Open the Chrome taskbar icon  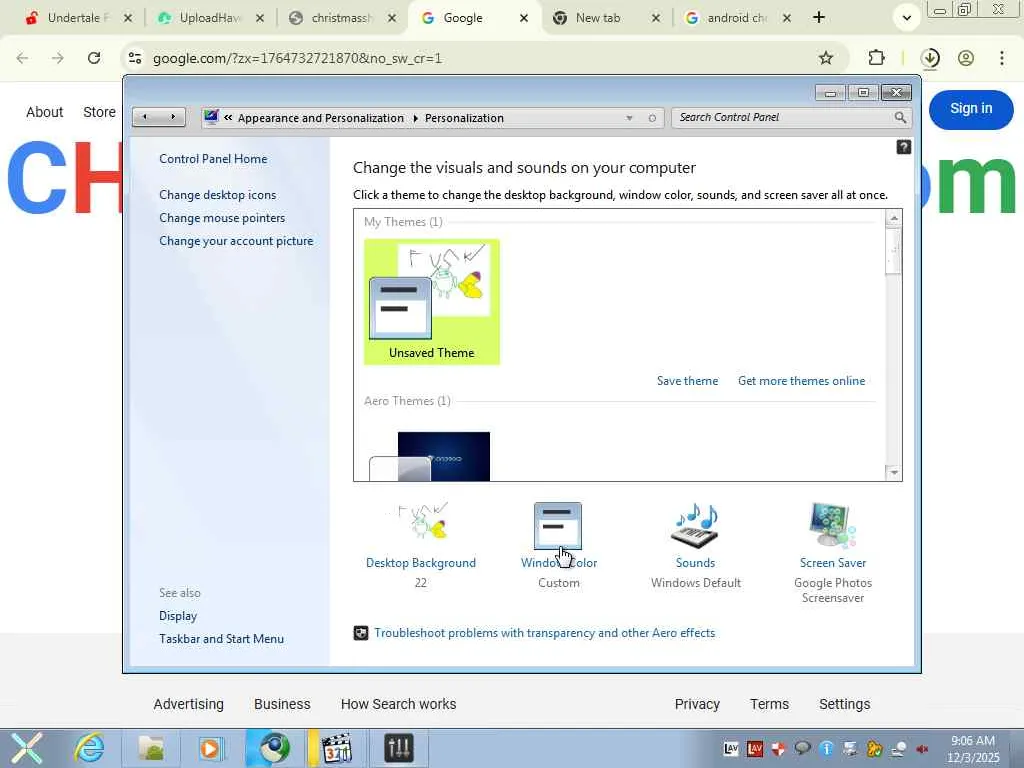click(x=274, y=748)
